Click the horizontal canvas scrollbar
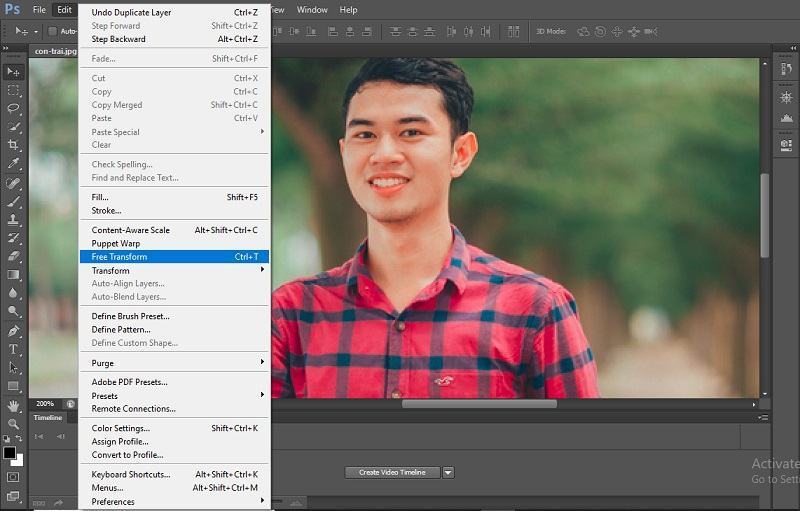 point(479,404)
